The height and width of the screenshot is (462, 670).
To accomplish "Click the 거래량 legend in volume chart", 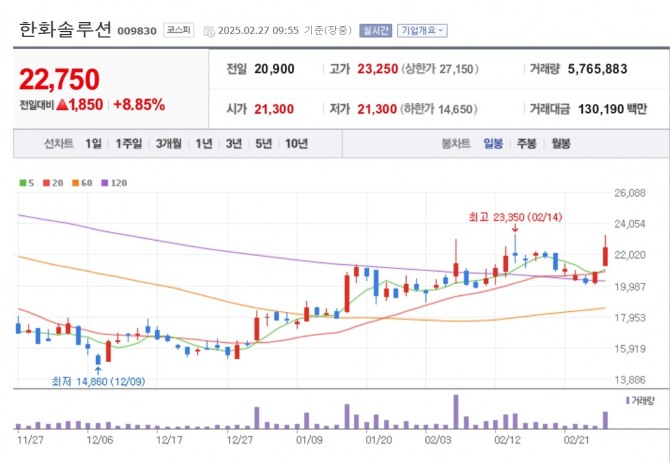I will 640,400.
